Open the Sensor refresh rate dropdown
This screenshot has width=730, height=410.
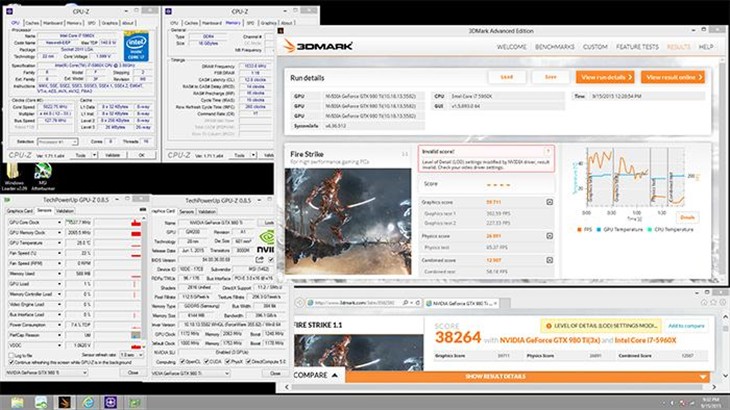click(x=131, y=355)
